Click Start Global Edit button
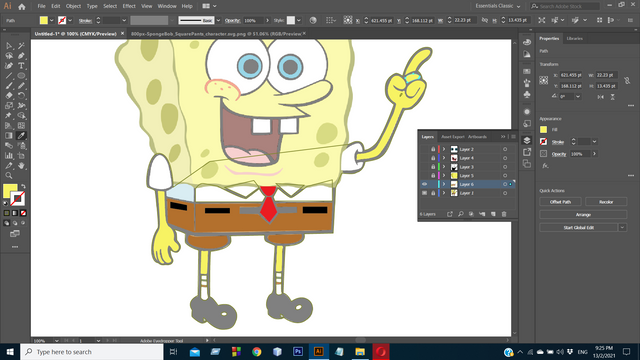This screenshot has width=640, height=360. (579, 227)
